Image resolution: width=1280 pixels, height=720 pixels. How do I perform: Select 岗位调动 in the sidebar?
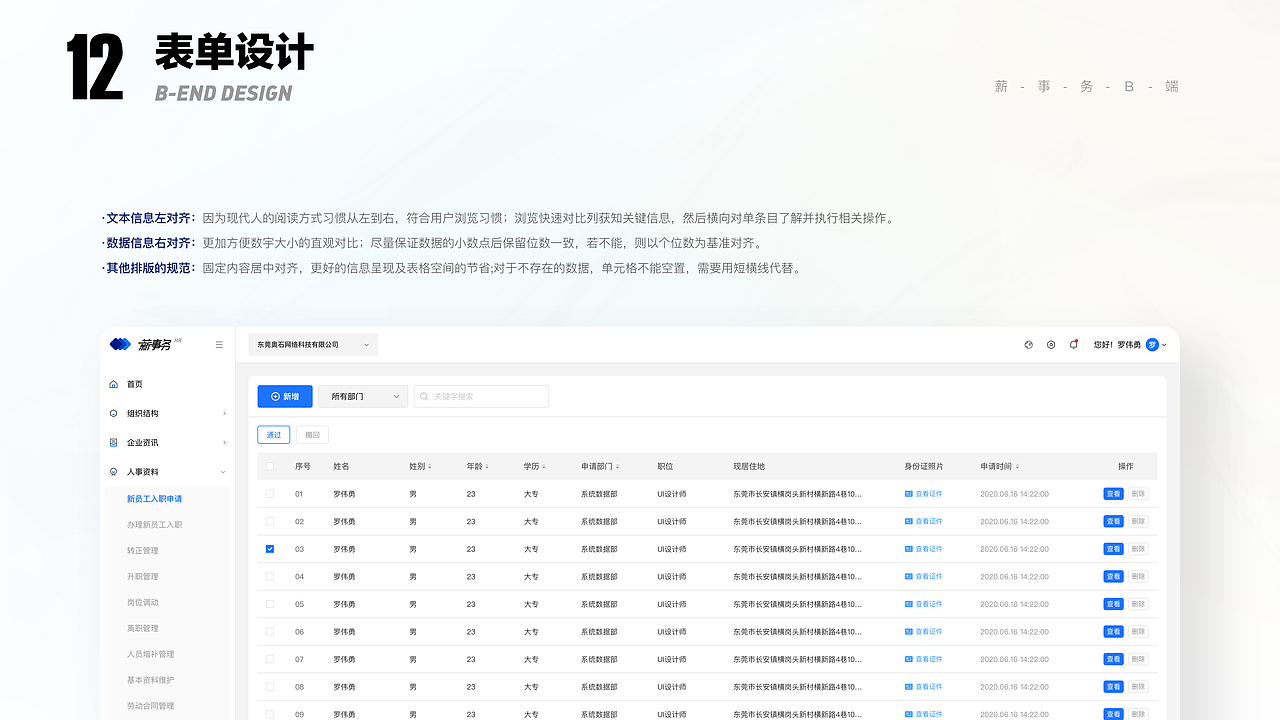[x=142, y=603]
